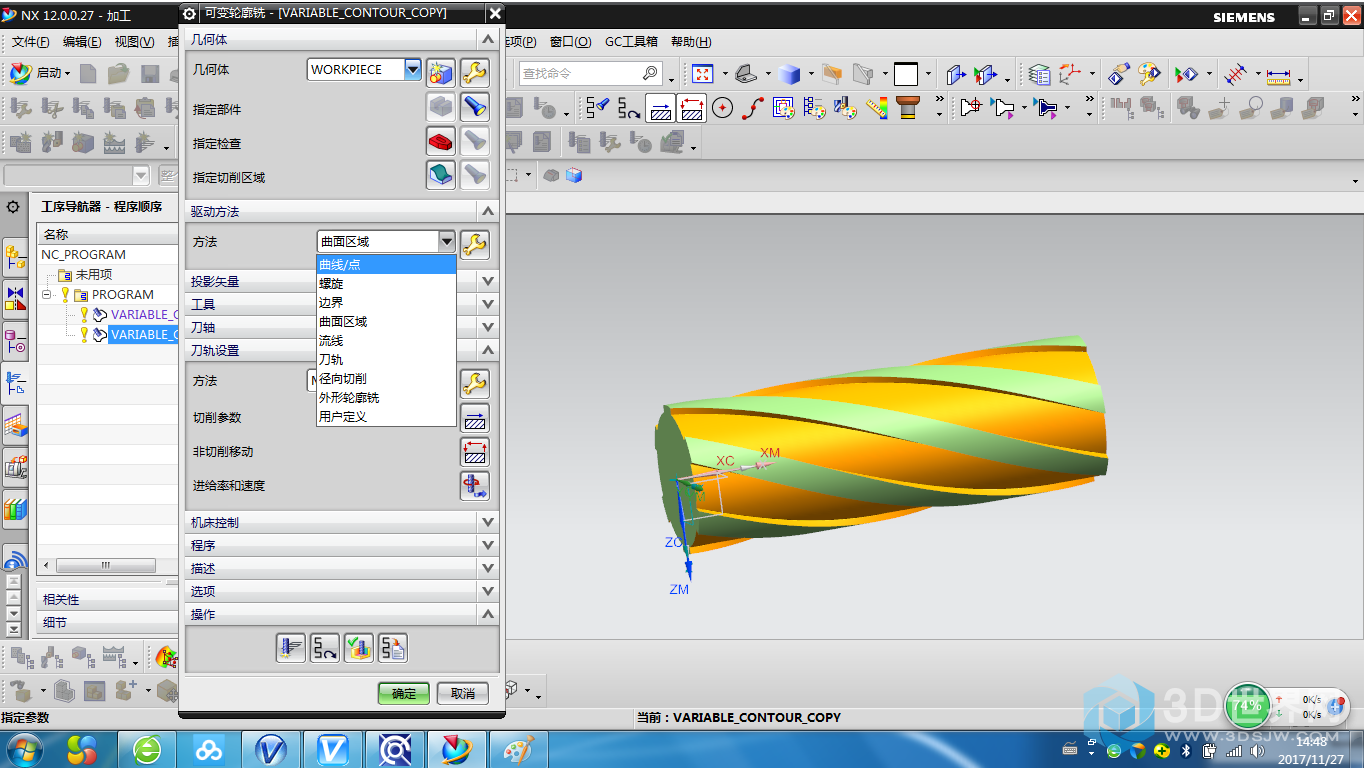This screenshot has width=1366, height=768.
Task: Expand the 投影矢量 section
Action: point(487,281)
